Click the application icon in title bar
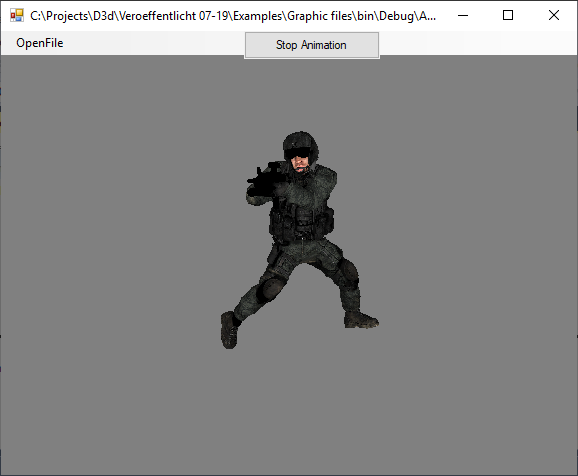Image resolution: width=578 pixels, height=476 pixels. [x=17, y=15]
